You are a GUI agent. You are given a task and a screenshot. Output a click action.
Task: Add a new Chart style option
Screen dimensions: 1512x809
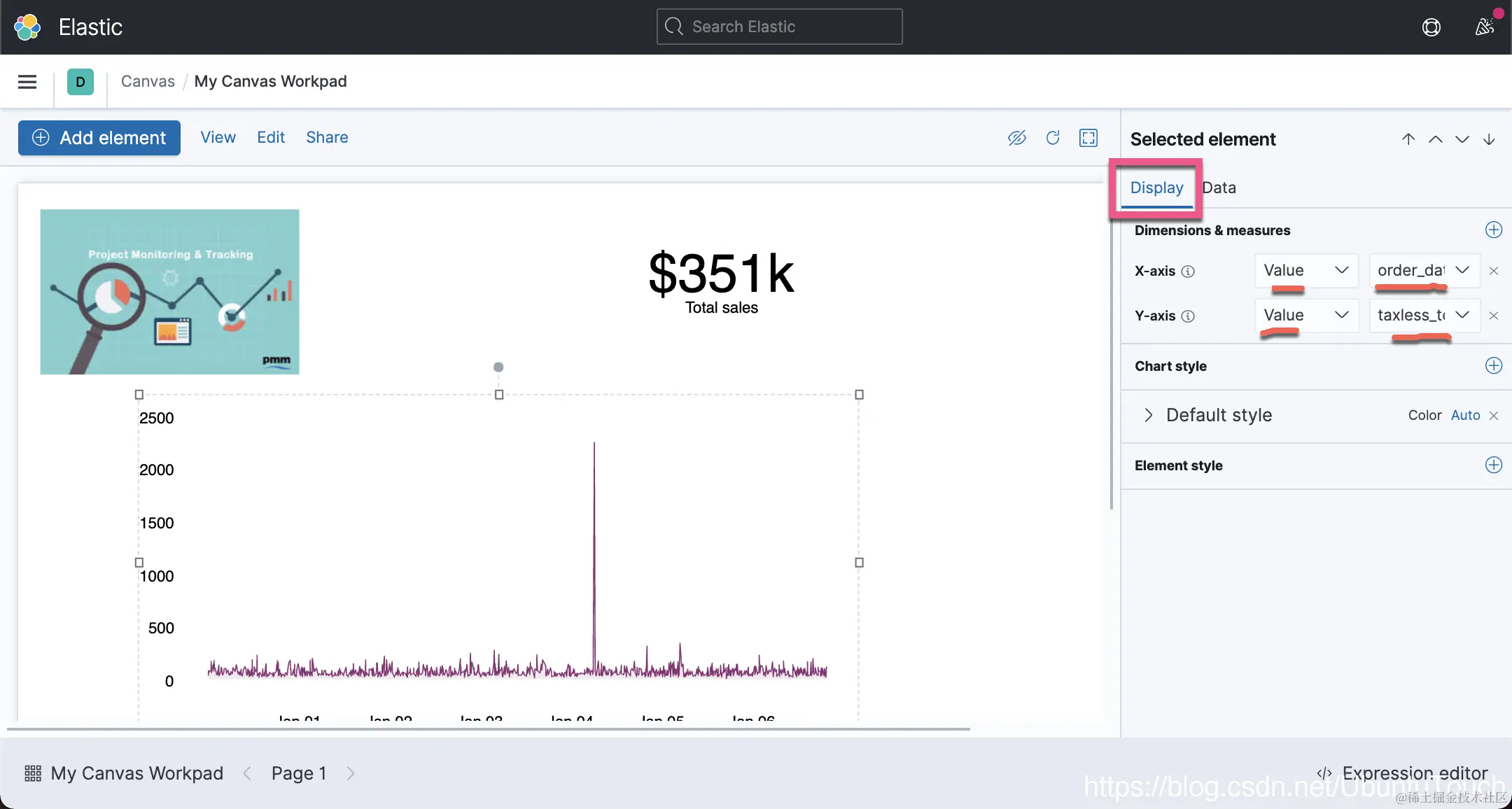point(1493,366)
